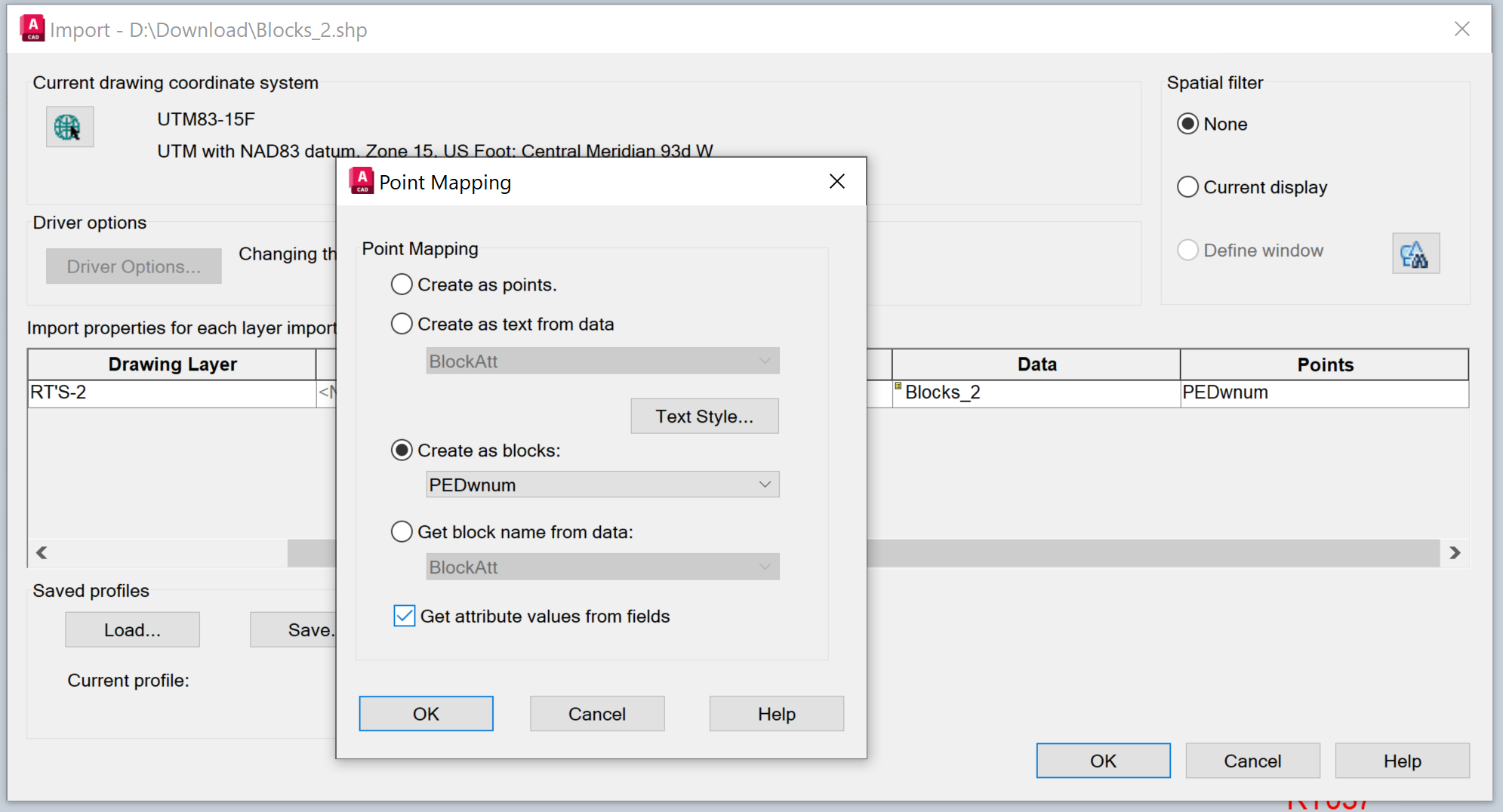Click scroll left arrow of layer table
Image resolution: width=1503 pixels, height=812 pixels.
[x=42, y=552]
